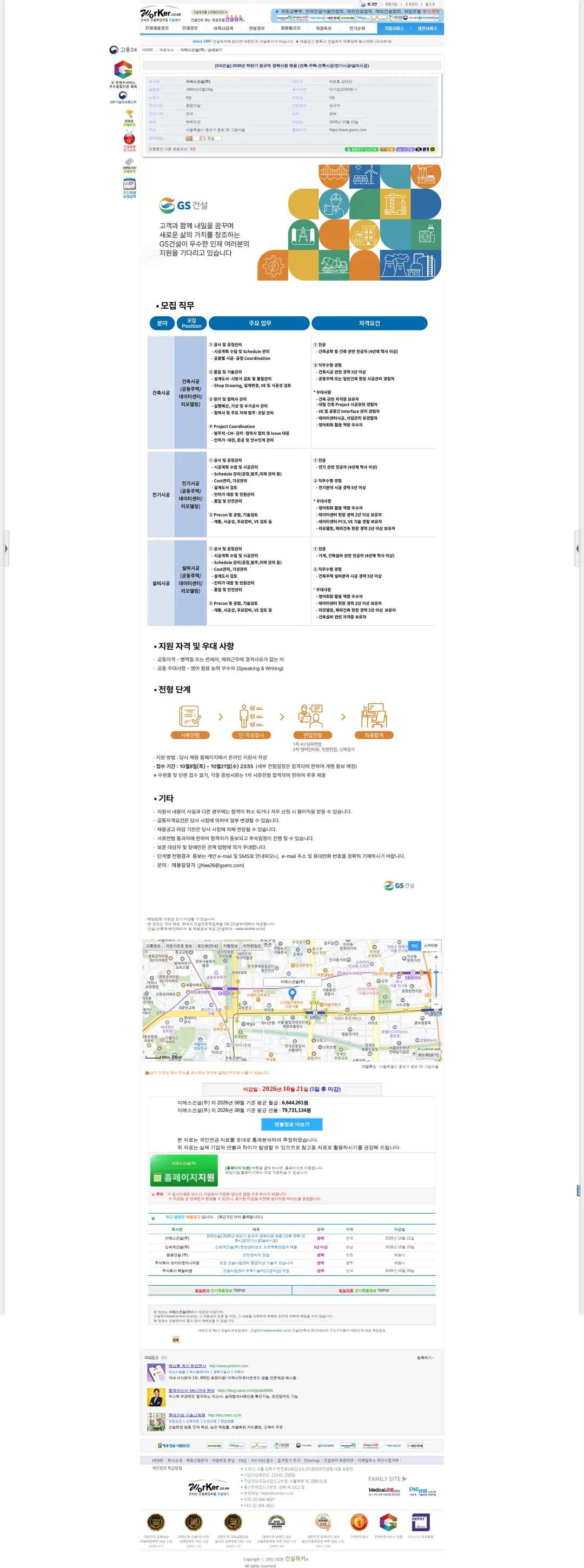The image size is (584, 1568).
Task: Share the posting via the X icon
Action: tap(419, 149)
